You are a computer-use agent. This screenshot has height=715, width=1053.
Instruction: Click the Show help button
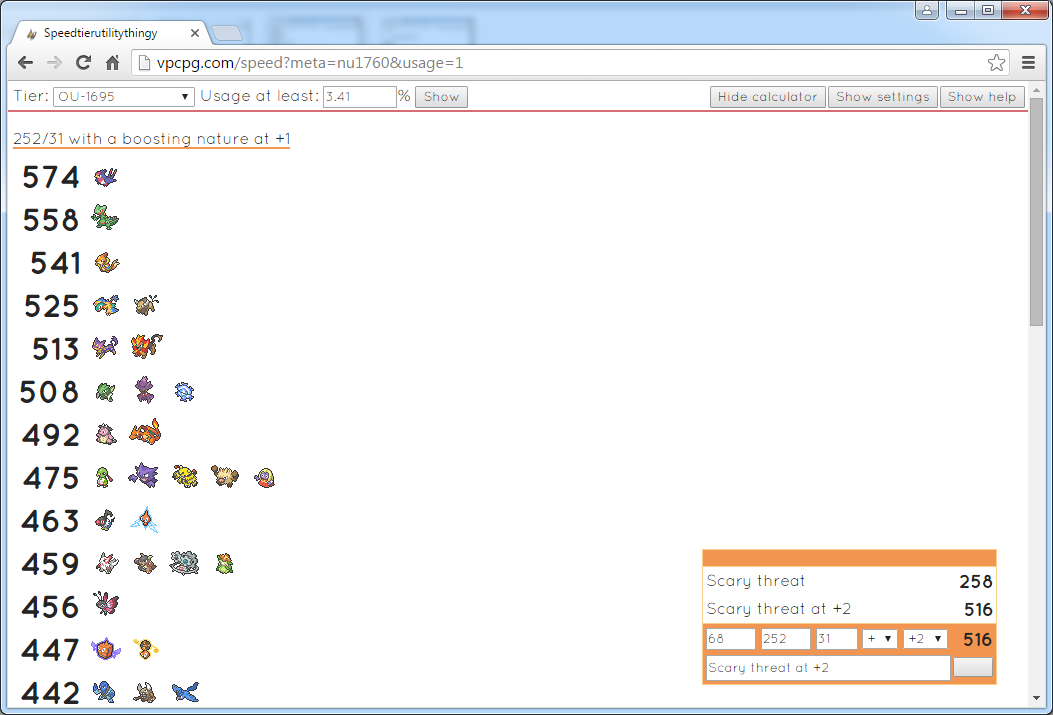(x=982, y=97)
